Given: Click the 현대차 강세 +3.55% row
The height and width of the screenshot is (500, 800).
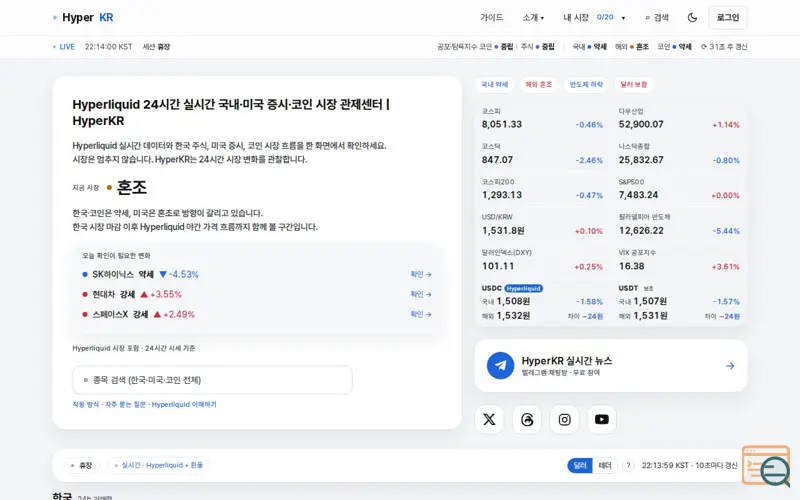Looking at the screenshot, I should 257,294.
